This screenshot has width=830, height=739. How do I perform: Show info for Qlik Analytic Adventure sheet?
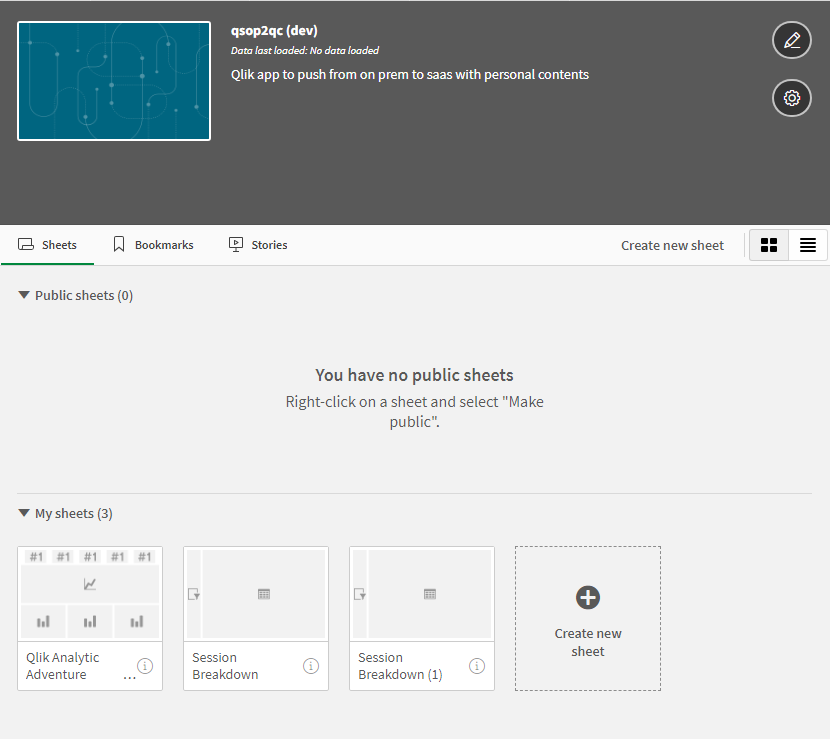pyautogui.click(x=145, y=665)
